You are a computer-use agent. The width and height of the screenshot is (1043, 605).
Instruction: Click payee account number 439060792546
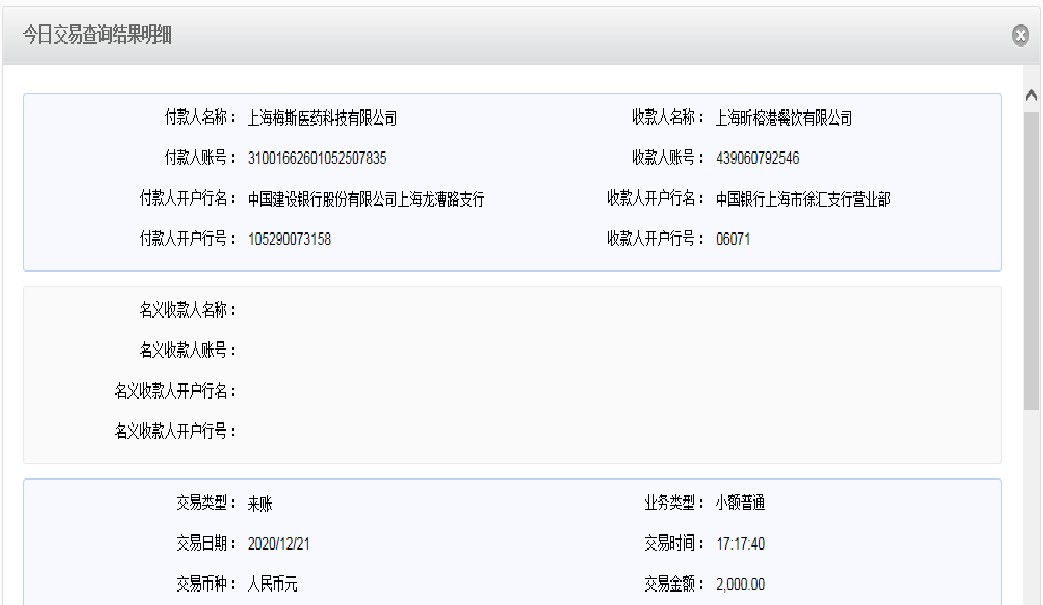[757, 159]
